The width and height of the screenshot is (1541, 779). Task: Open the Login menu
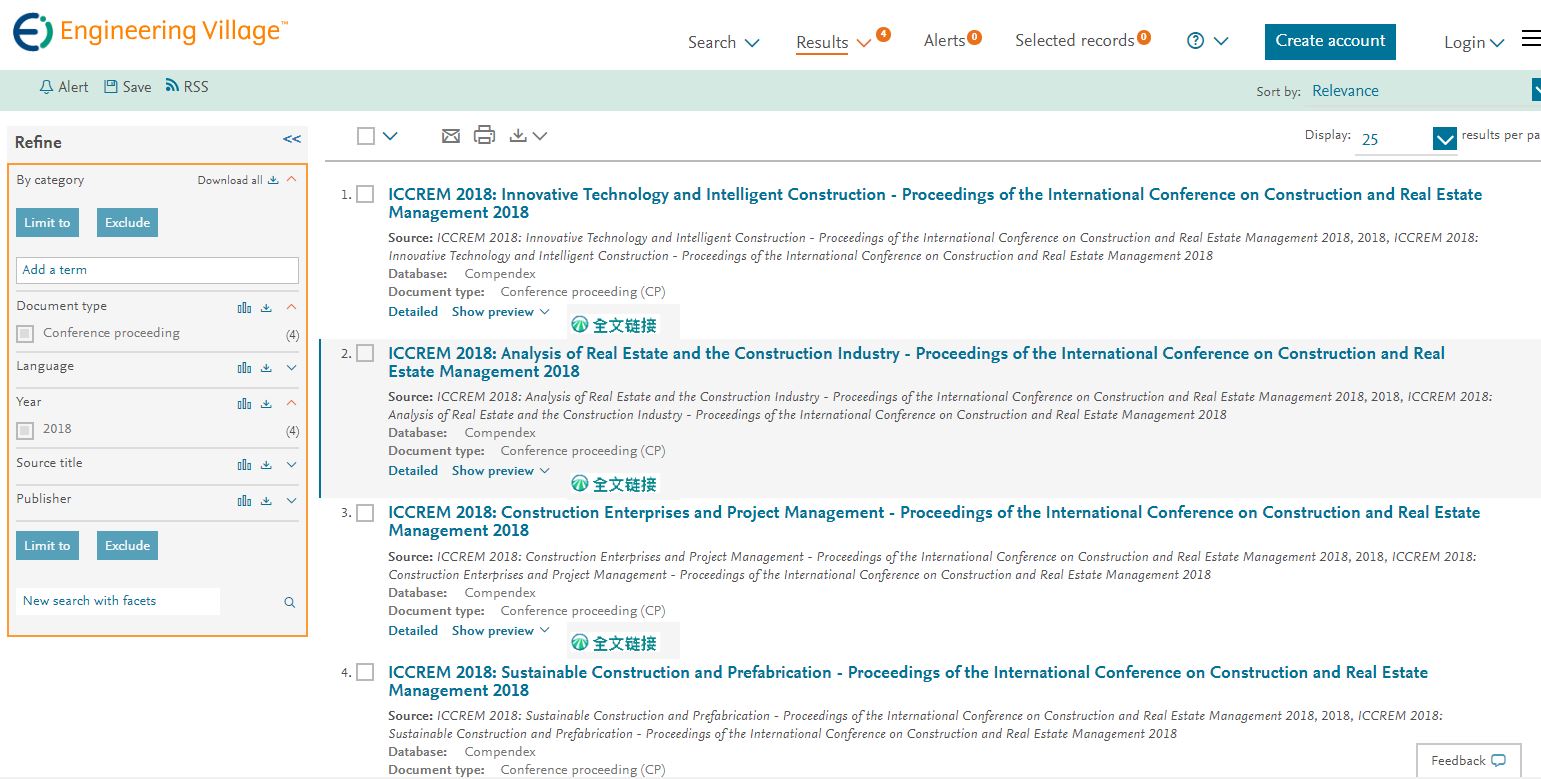[x=1474, y=42]
